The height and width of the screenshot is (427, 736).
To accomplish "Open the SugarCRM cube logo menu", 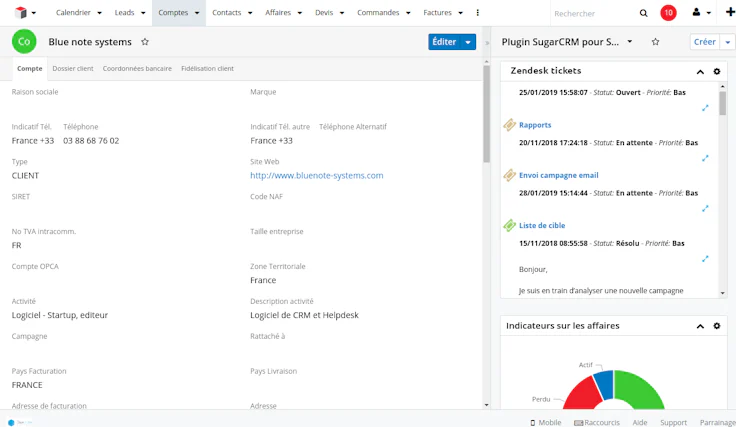I will click(25, 13).
